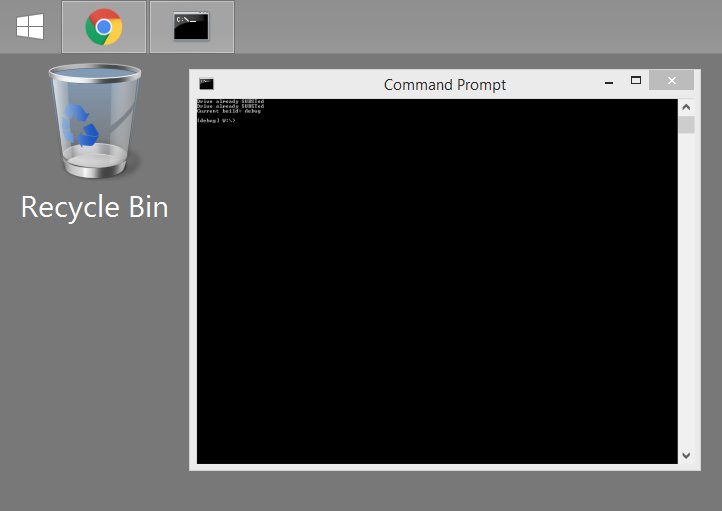
Task: Click the "Current build: debug" output line
Action: point(229,111)
